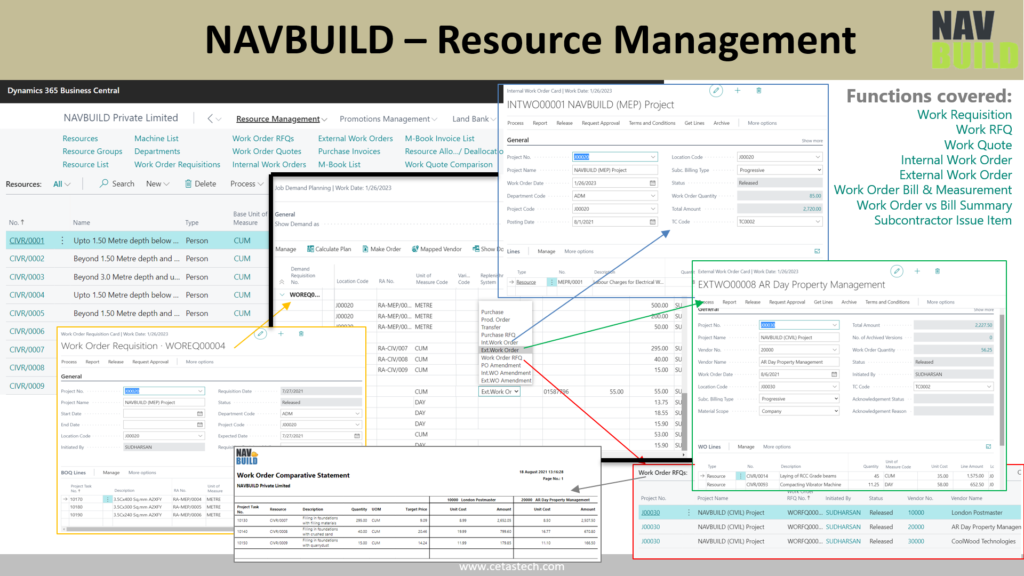Click edit pencil on Internal Work Order Card
This screenshot has width=1024, height=576.
[716, 90]
